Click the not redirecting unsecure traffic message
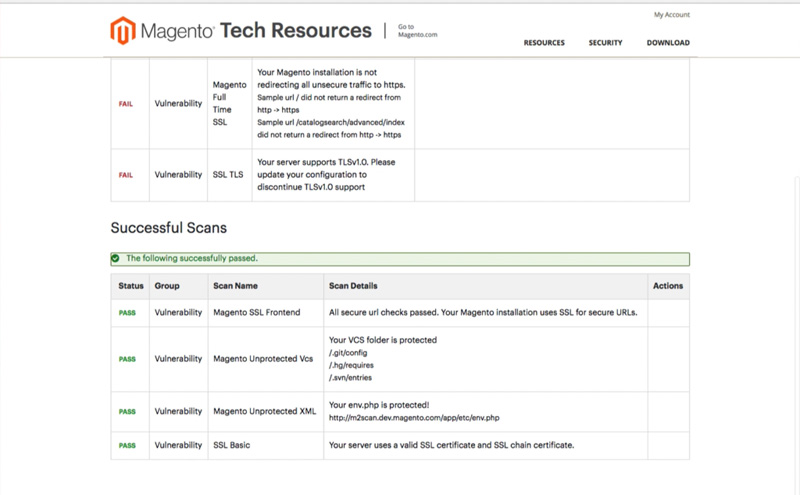The width and height of the screenshot is (800, 495). pos(331,79)
